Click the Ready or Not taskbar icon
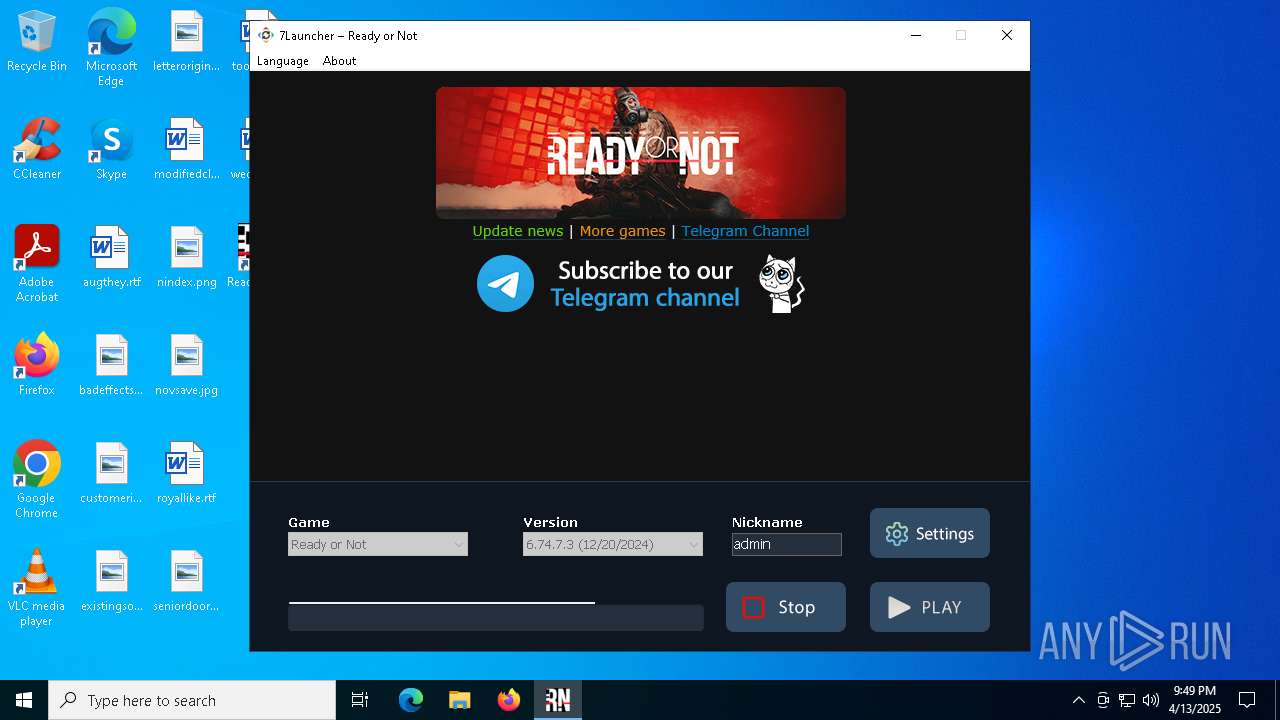The height and width of the screenshot is (720, 1280). coord(558,700)
